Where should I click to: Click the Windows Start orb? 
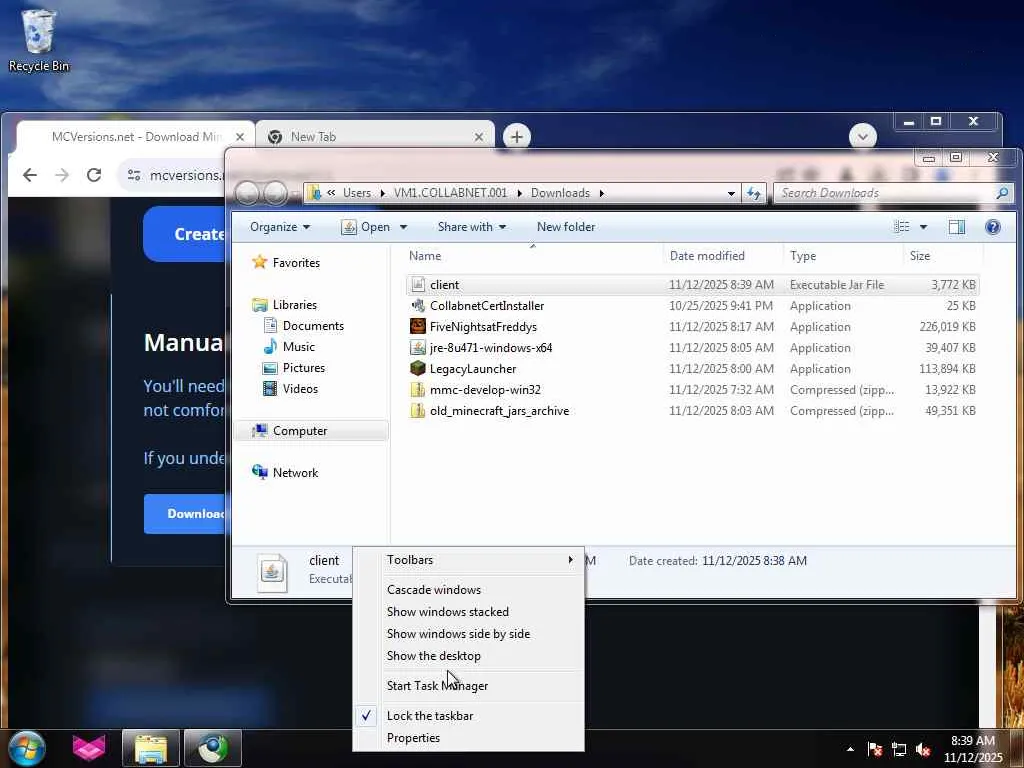27,748
